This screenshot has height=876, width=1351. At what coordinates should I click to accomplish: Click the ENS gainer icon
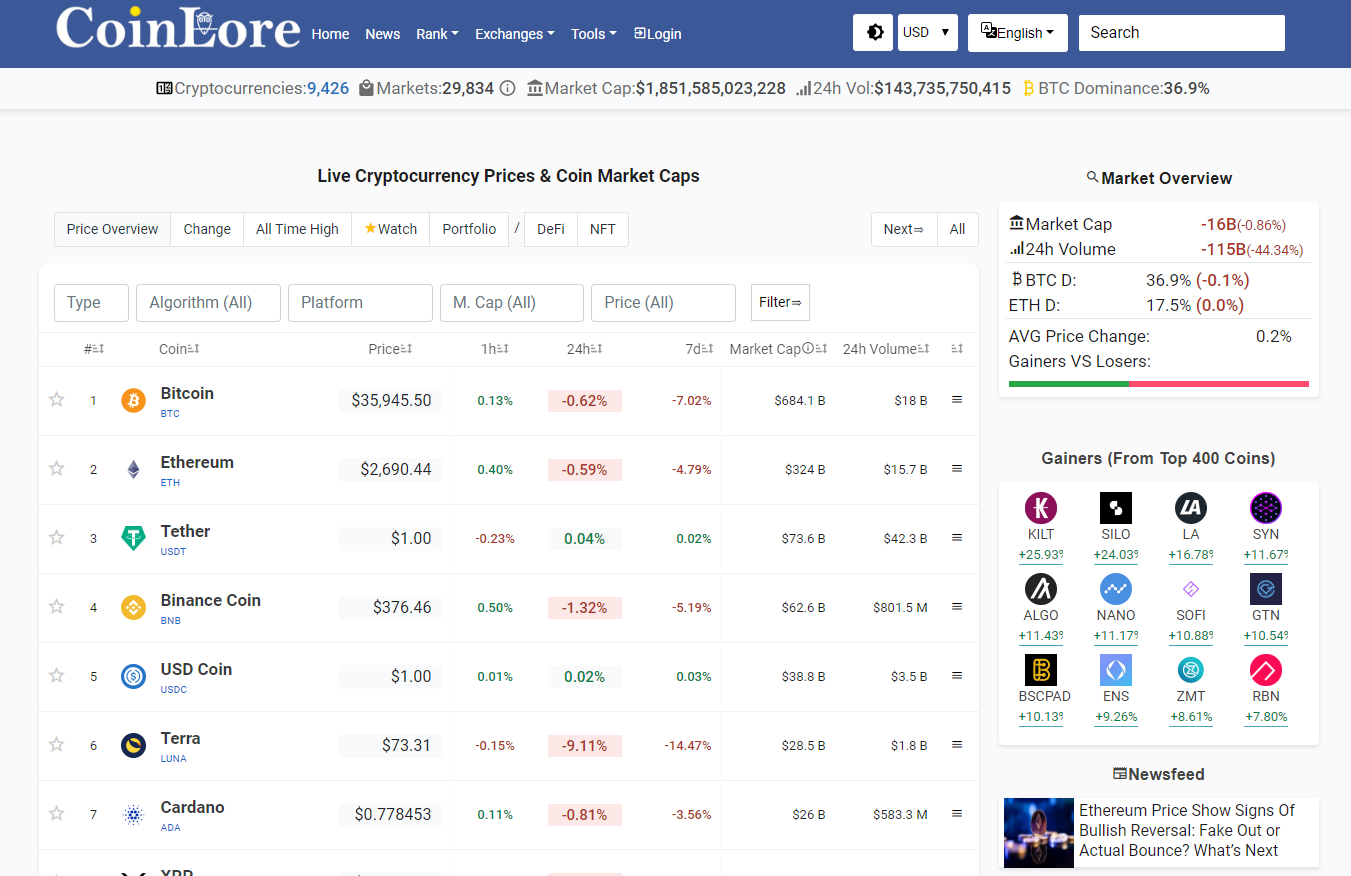[x=1116, y=670]
